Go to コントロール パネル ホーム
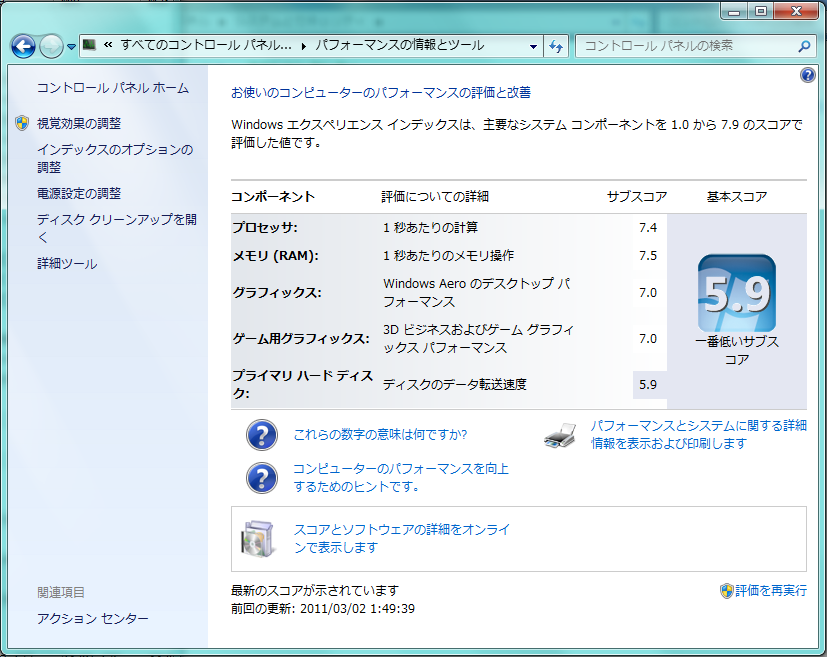 tap(112, 88)
